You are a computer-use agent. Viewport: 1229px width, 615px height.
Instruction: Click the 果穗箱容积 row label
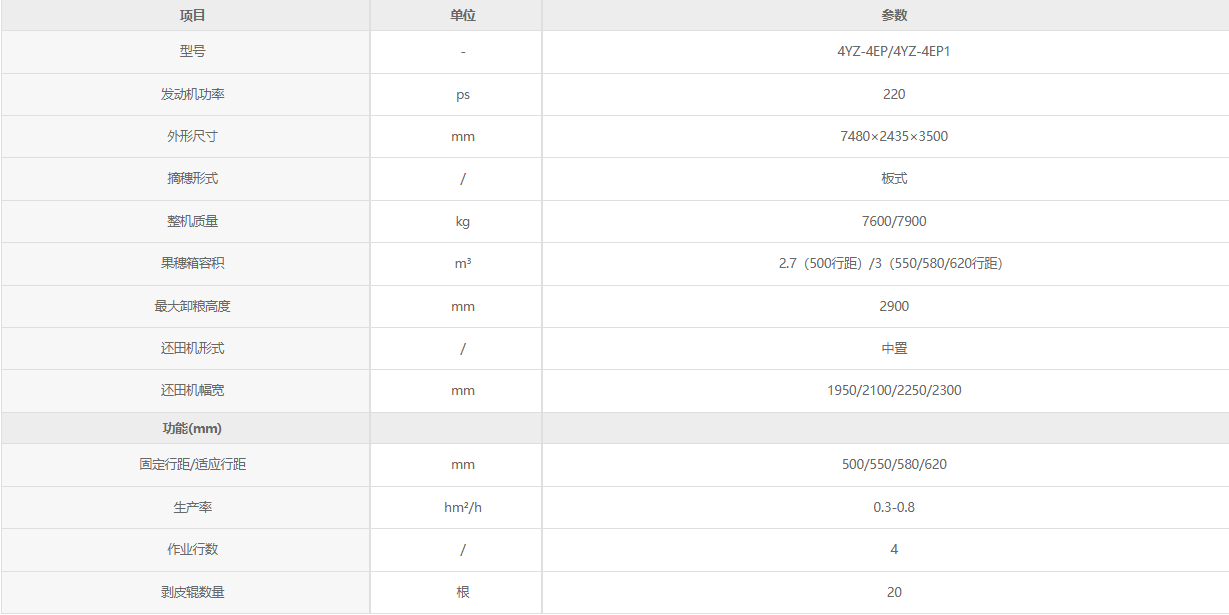click(186, 263)
